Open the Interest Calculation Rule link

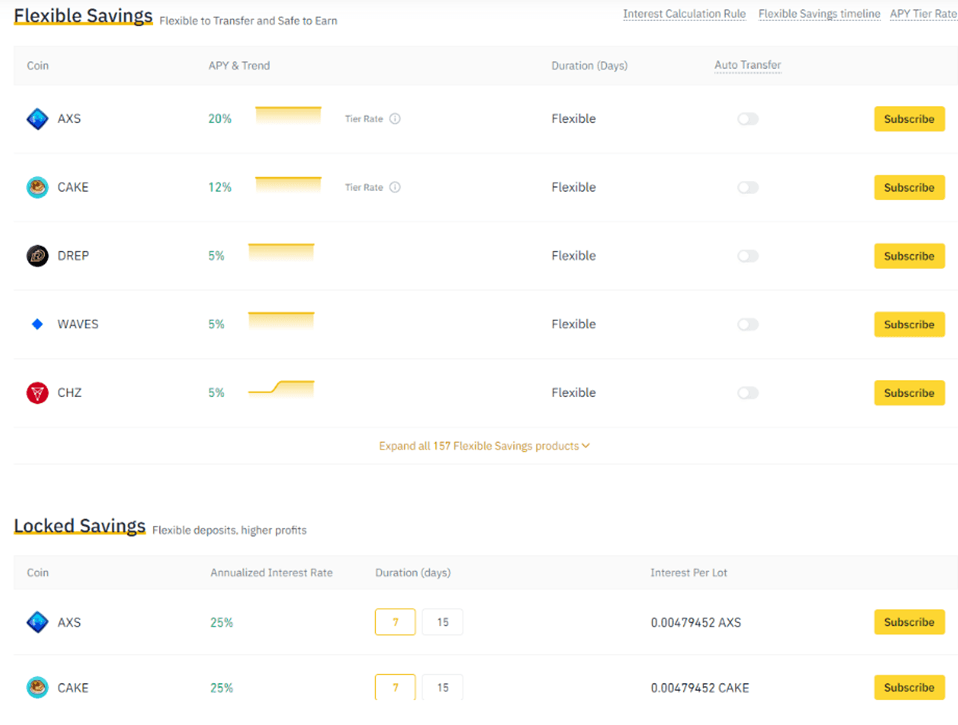pos(684,14)
